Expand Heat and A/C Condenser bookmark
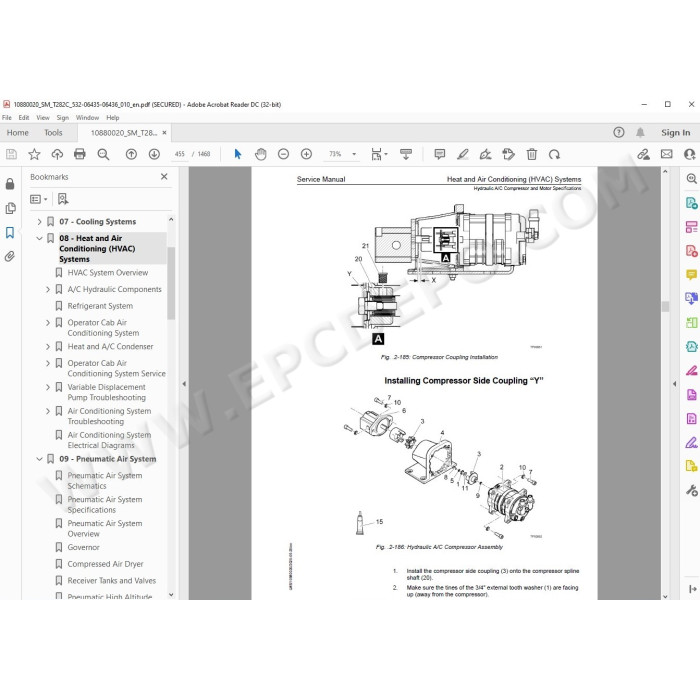 [x=48, y=346]
